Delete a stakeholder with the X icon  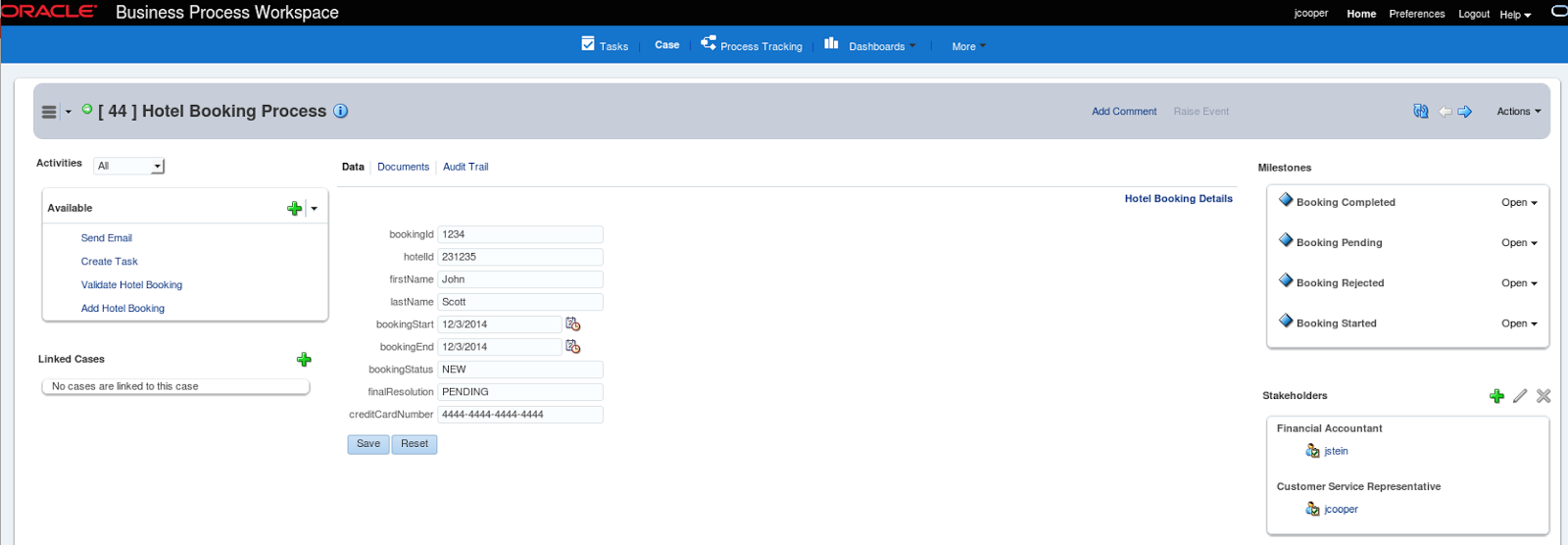click(1543, 396)
